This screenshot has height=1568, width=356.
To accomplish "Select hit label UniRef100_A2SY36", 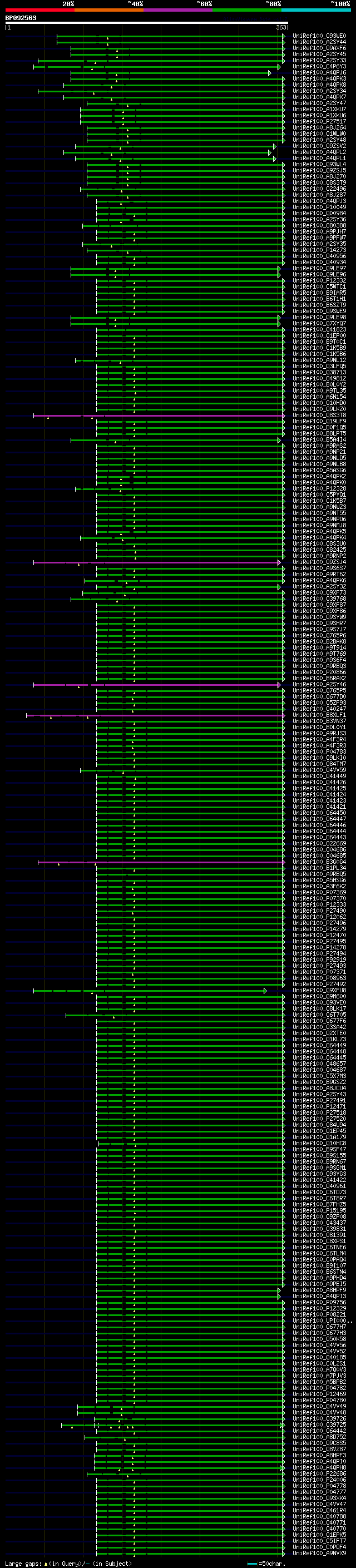I will (319, 219).
